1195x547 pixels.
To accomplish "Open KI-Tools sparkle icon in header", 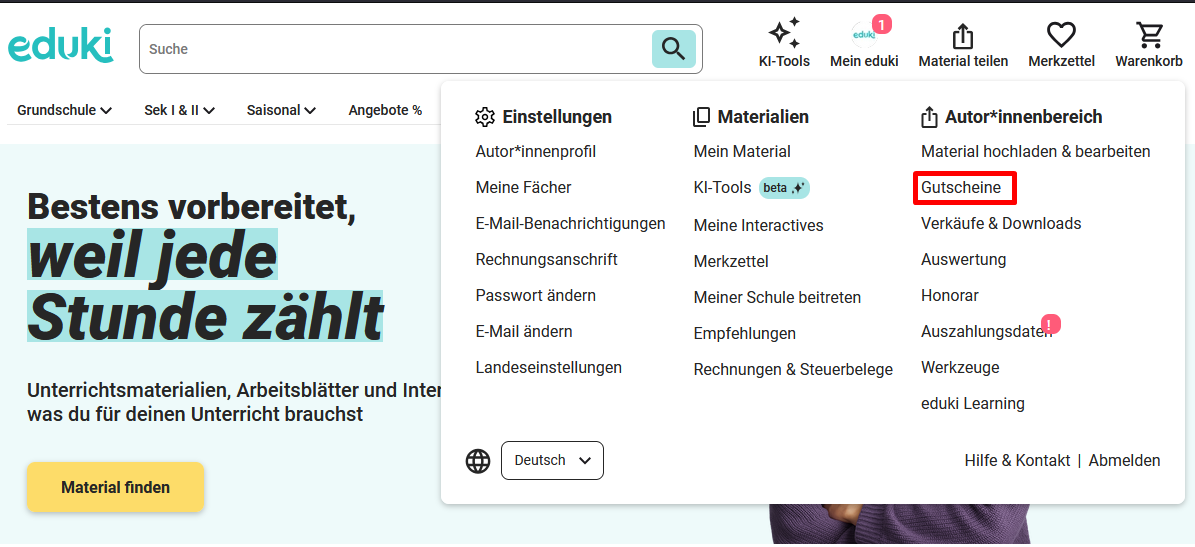I will point(784,35).
